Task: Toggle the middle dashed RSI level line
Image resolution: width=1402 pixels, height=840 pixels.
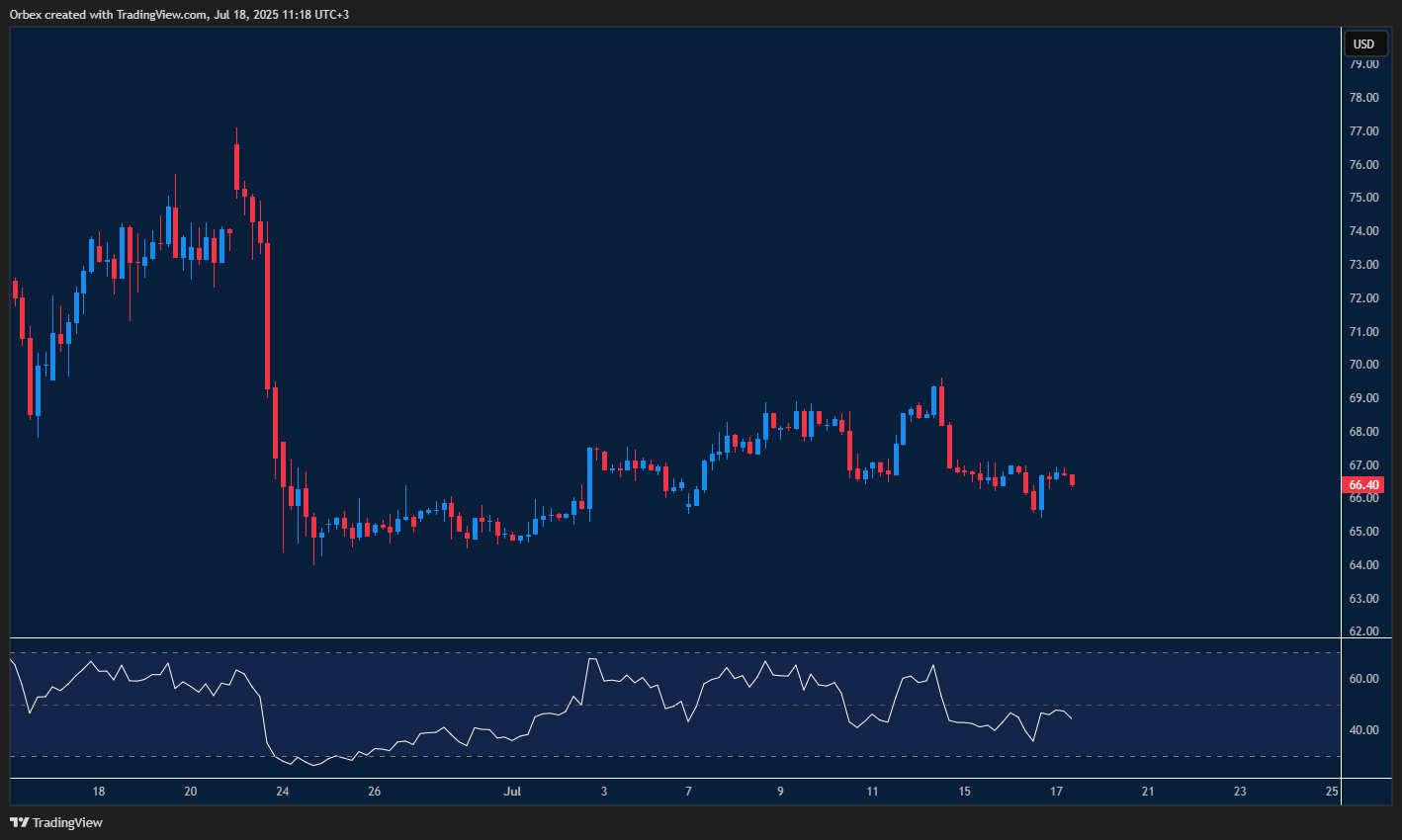Action: pyautogui.click(x=692, y=708)
